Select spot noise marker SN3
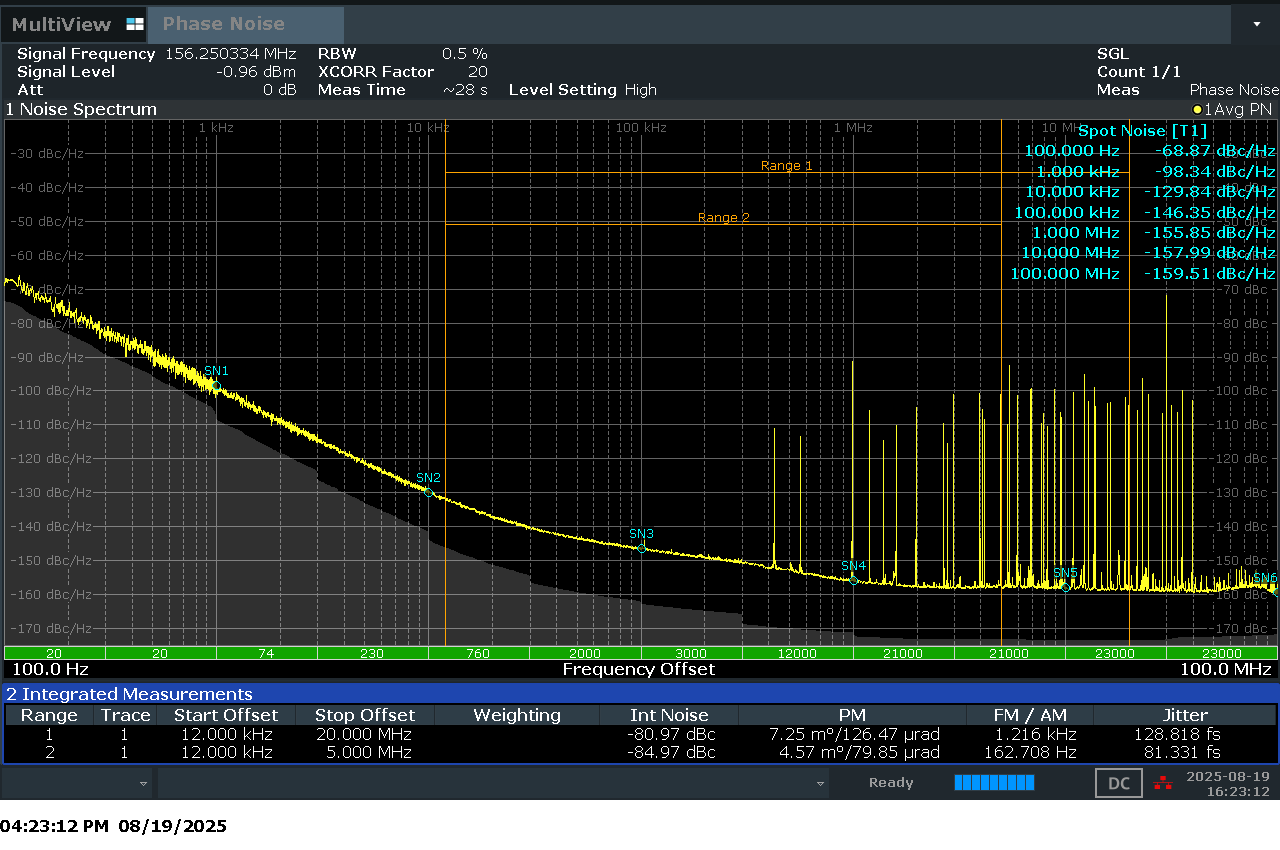Viewport: 1280px width, 850px height. (x=641, y=547)
